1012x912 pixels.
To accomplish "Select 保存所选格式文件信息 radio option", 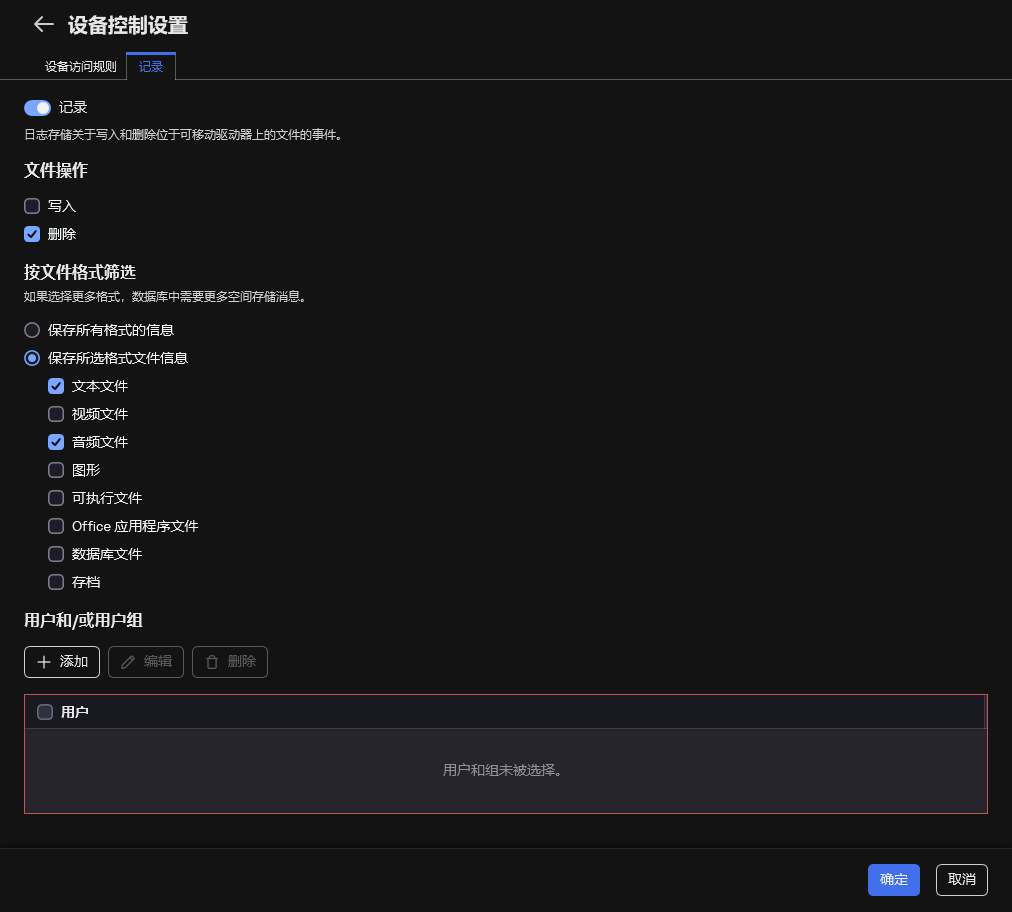I will point(31,358).
